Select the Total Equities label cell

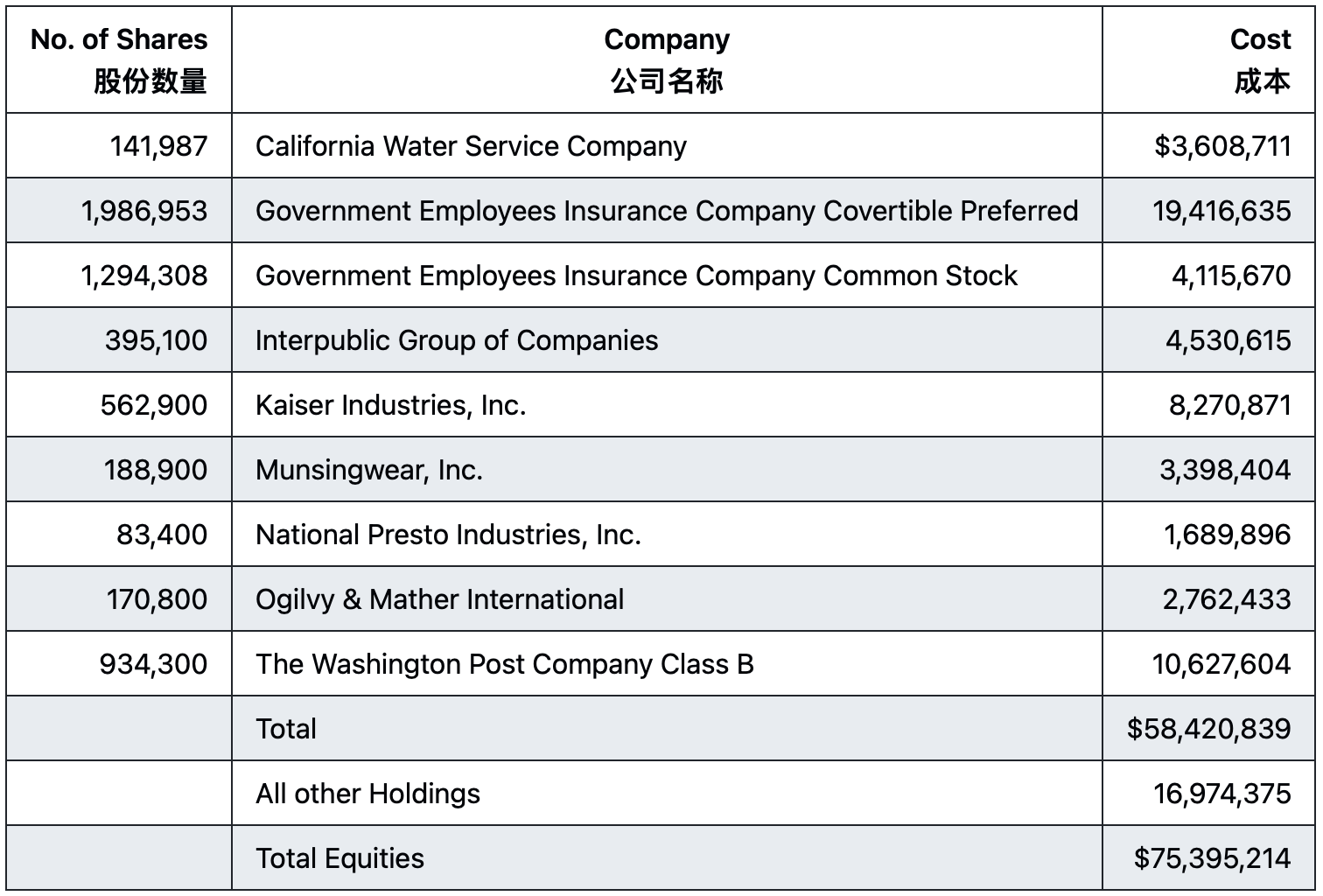pos(667,857)
